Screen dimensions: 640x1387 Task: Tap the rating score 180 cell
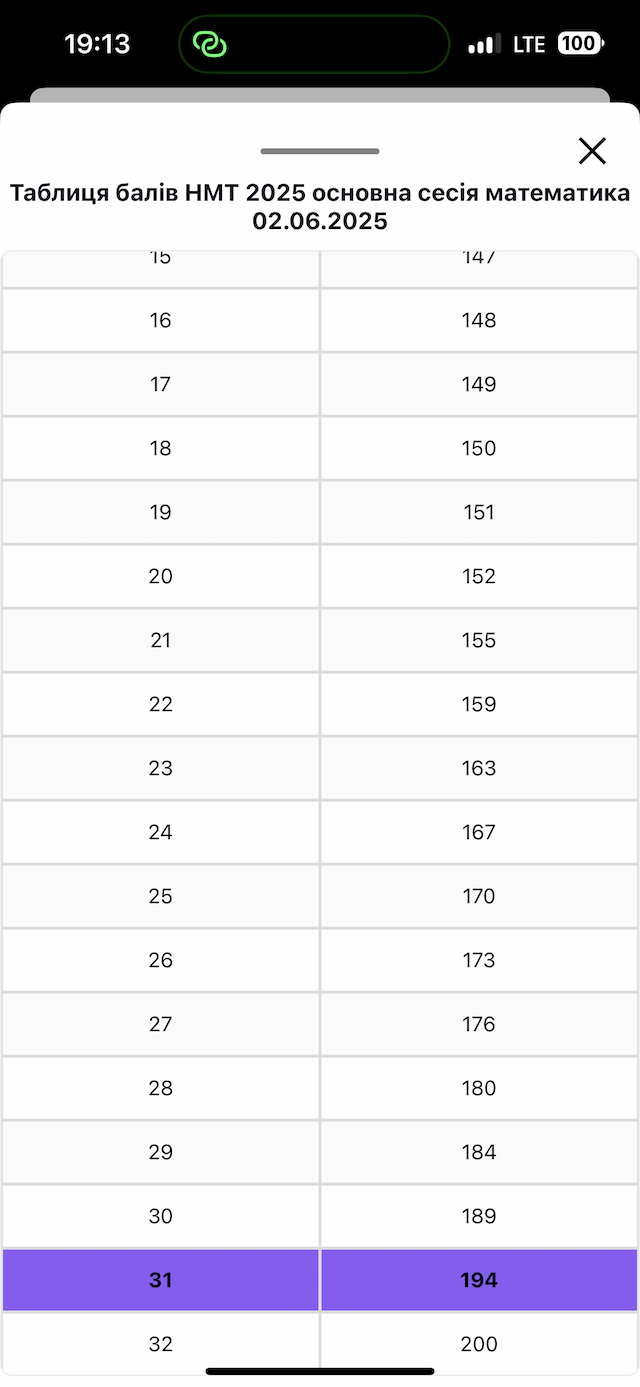[479, 1088]
